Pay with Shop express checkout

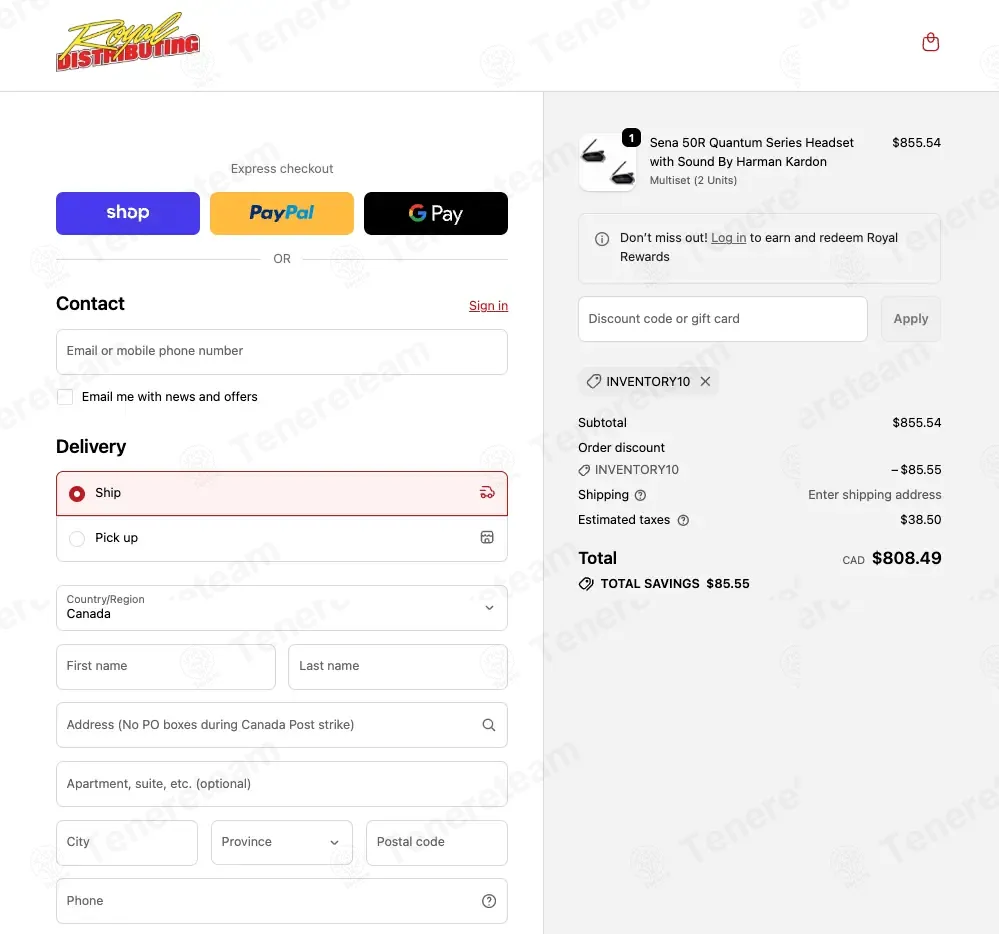pyautogui.click(x=128, y=213)
